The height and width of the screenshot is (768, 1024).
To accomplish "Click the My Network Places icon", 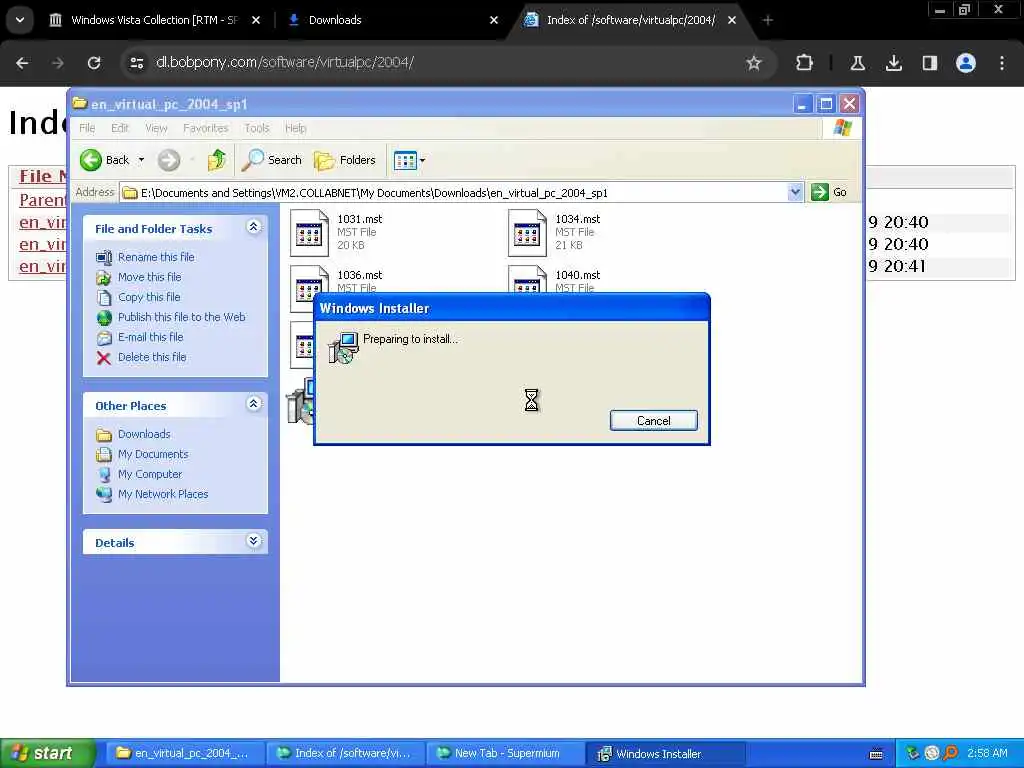I will 104,494.
